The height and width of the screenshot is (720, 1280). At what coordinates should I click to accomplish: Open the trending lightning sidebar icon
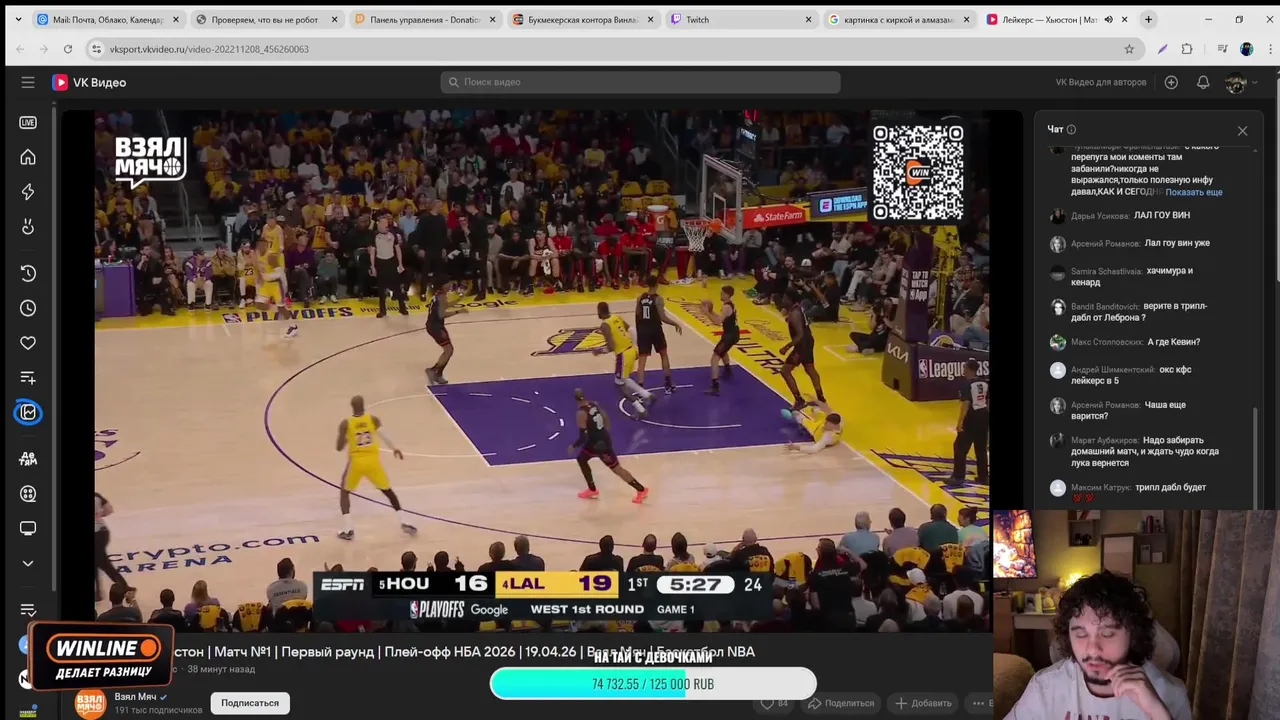(28, 192)
